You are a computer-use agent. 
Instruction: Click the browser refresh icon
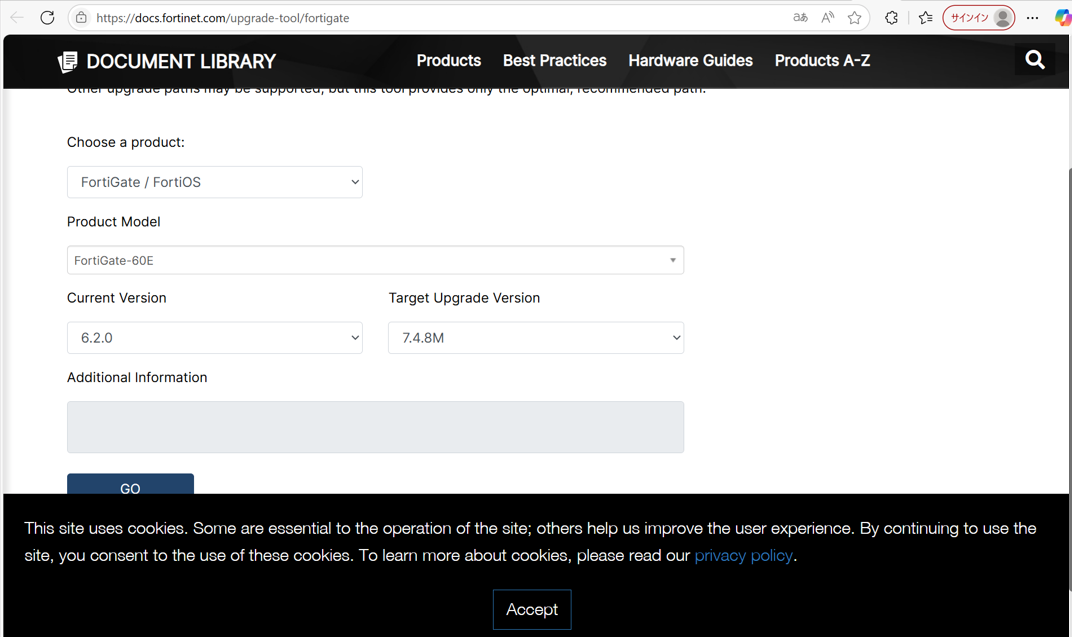(x=47, y=18)
